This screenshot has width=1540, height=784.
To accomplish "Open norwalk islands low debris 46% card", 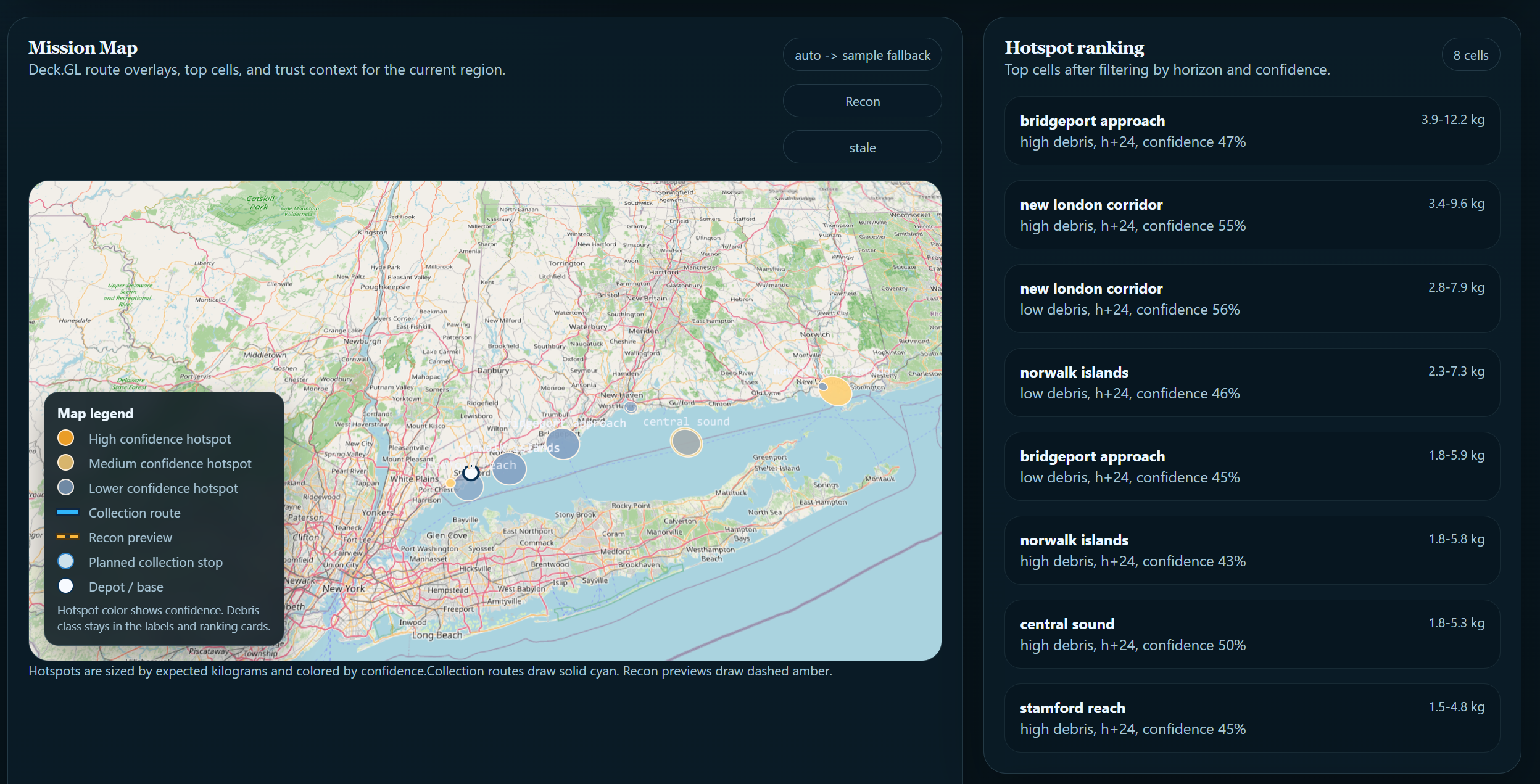I will (1251, 382).
